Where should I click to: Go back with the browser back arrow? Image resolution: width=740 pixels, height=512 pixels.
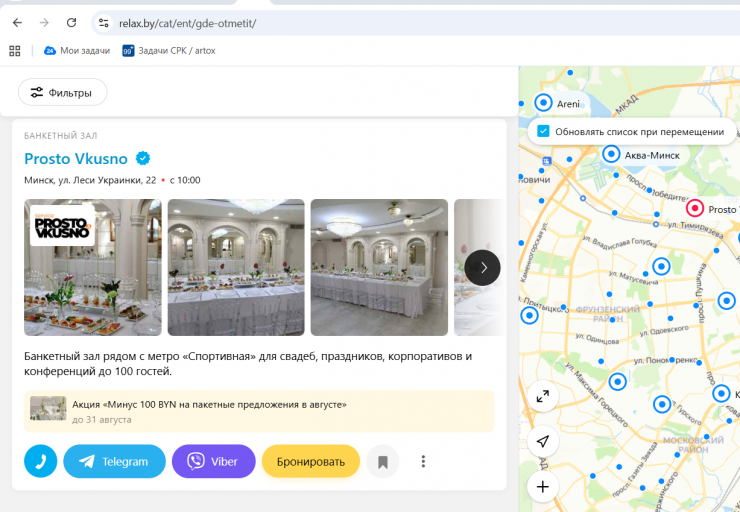pyautogui.click(x=17, y=23)
